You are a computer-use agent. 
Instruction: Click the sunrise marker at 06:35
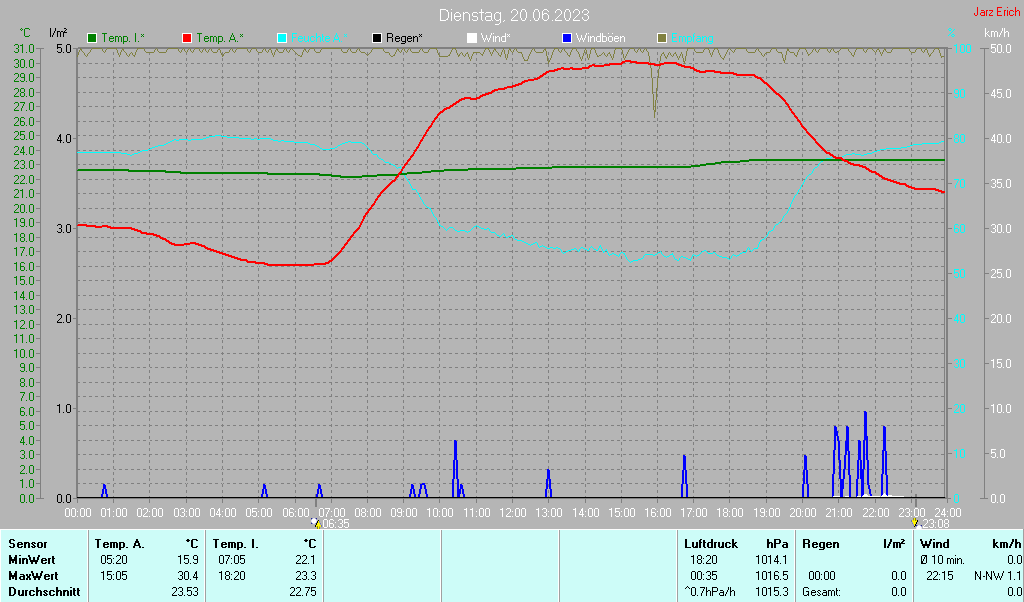pos(318,522)
